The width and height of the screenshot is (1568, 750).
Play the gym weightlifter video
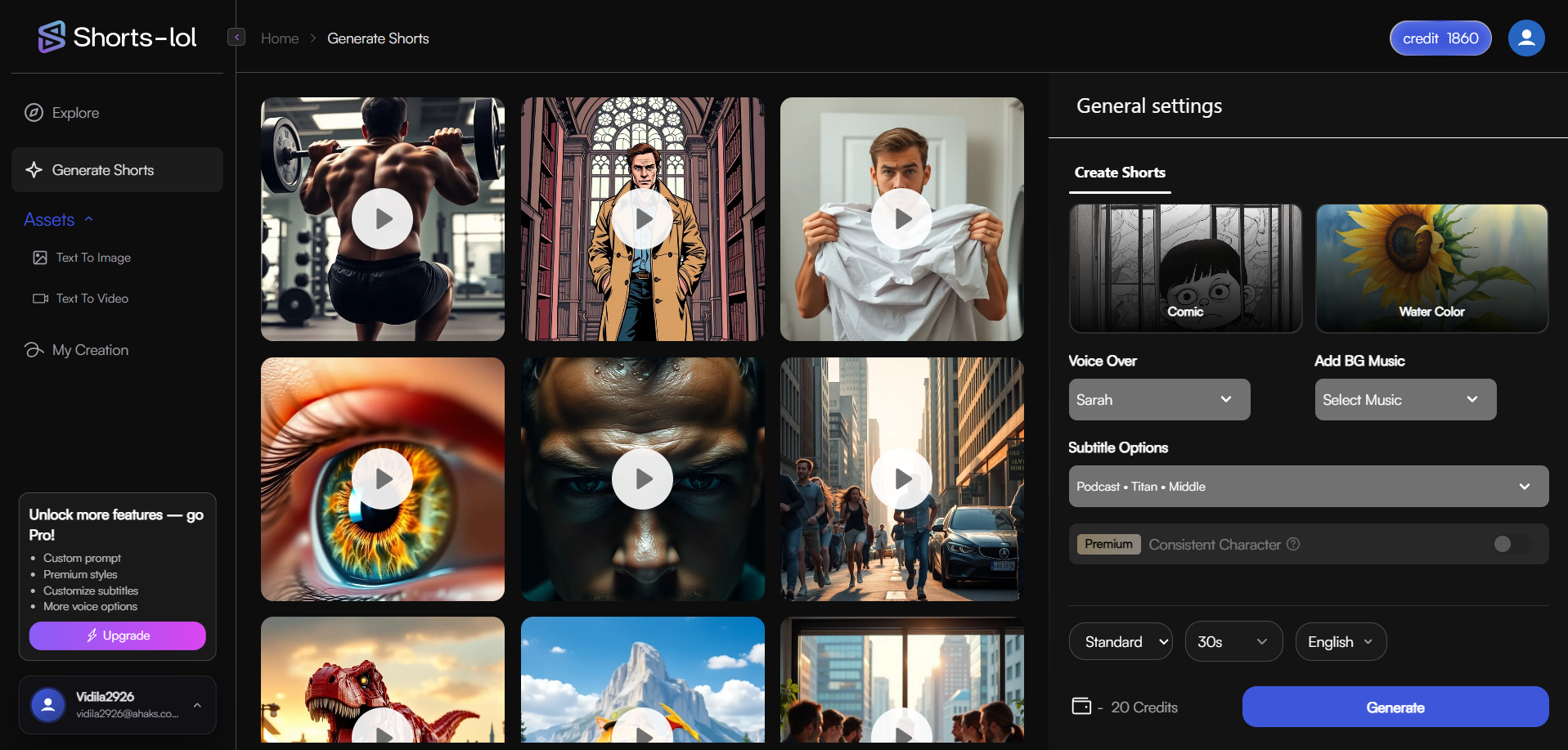[382, 219]
